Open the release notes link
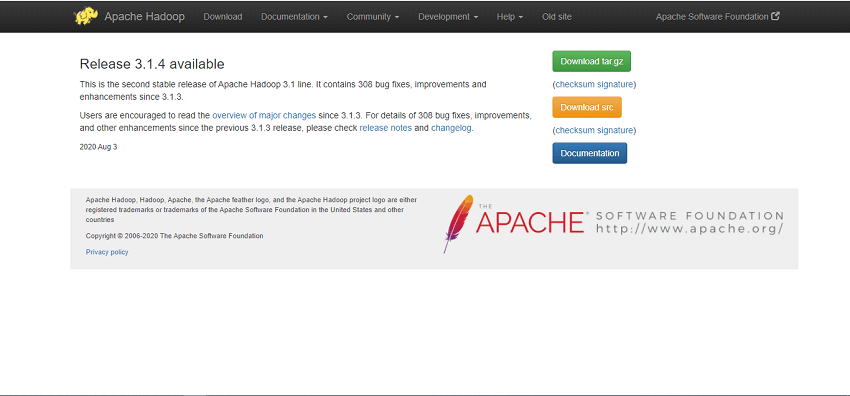This screenshot has width=850, height=396. click(x=385, y=128)
